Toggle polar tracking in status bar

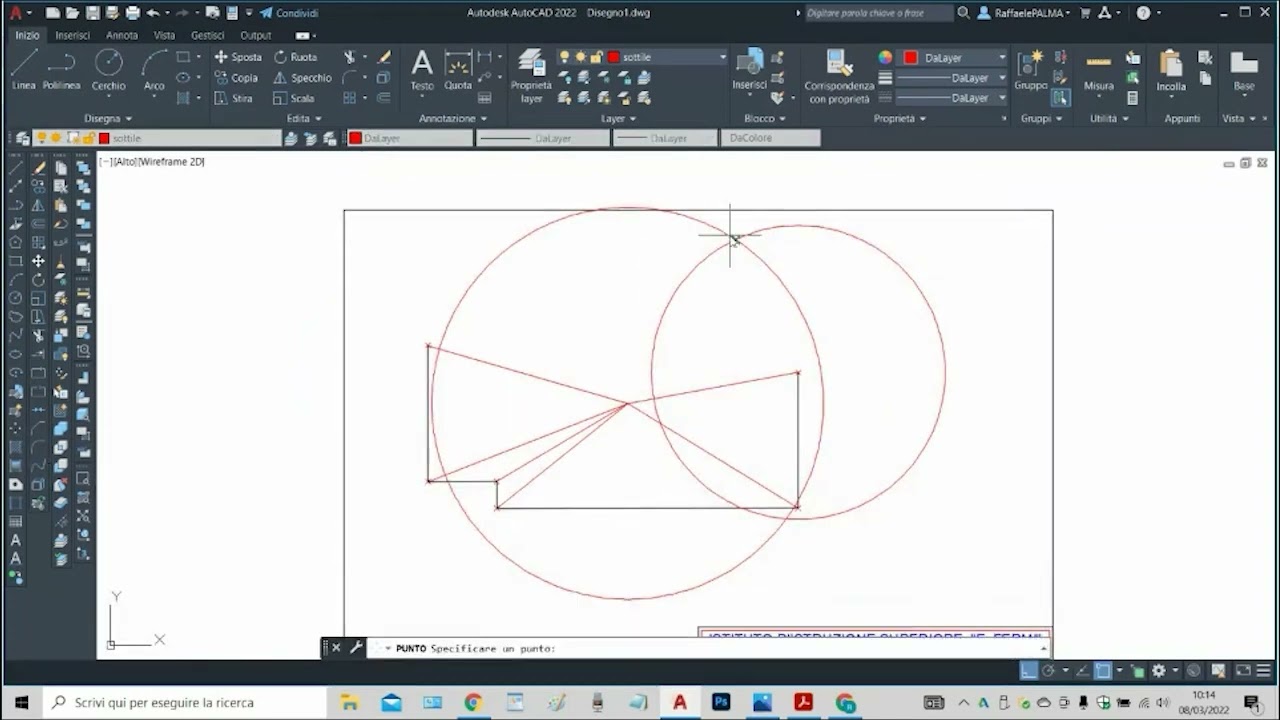[x=1048, y=671]
